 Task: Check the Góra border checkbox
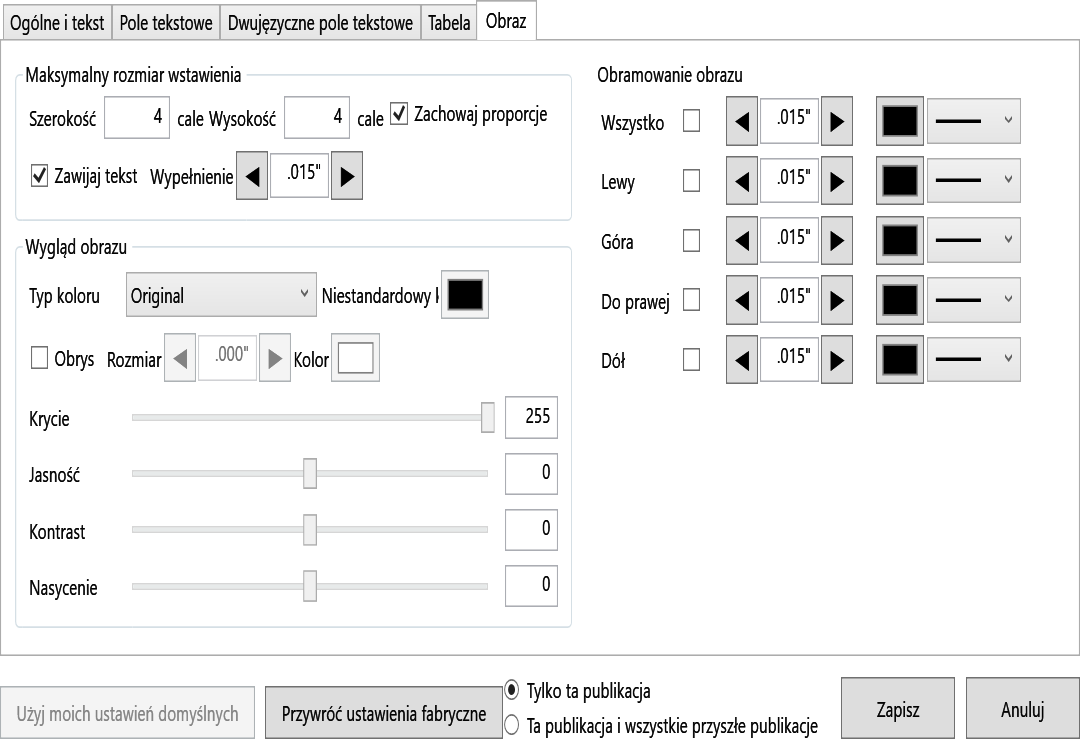(x=692, y=240)
